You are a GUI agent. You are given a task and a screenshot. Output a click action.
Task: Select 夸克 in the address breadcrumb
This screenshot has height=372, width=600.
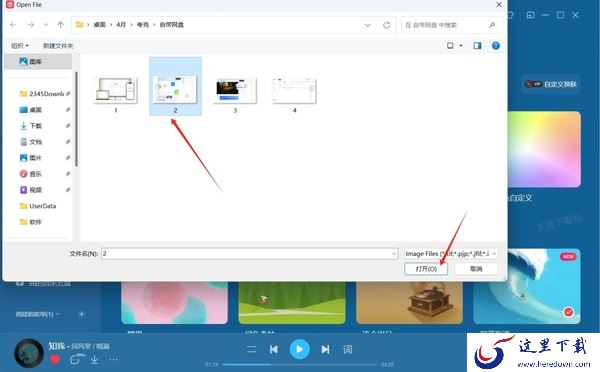pyautogui.click(x=142, y=25)
